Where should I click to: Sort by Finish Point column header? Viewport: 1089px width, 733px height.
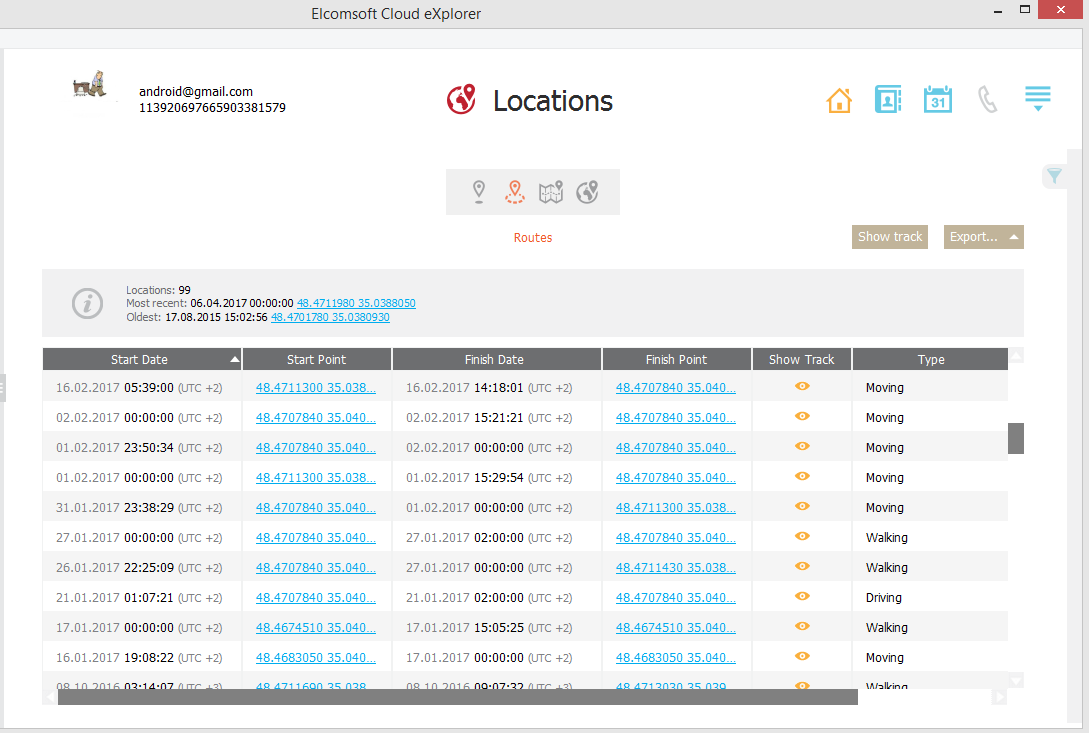click(676, 359)
